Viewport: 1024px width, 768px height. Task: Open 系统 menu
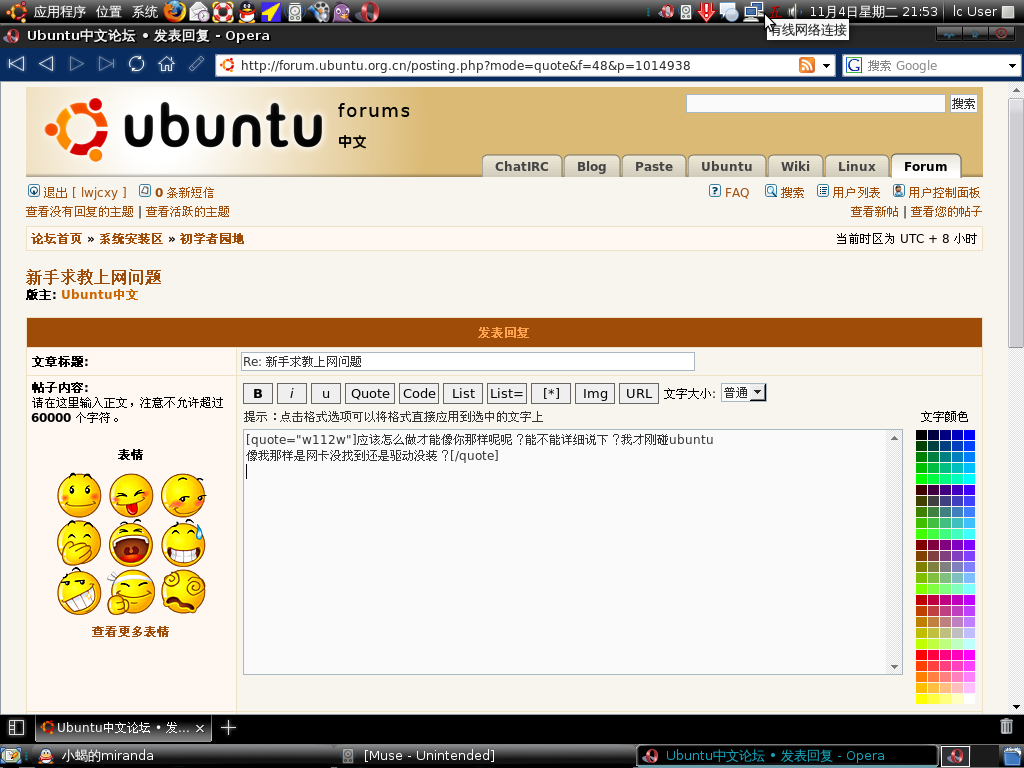tap(145, 12)
